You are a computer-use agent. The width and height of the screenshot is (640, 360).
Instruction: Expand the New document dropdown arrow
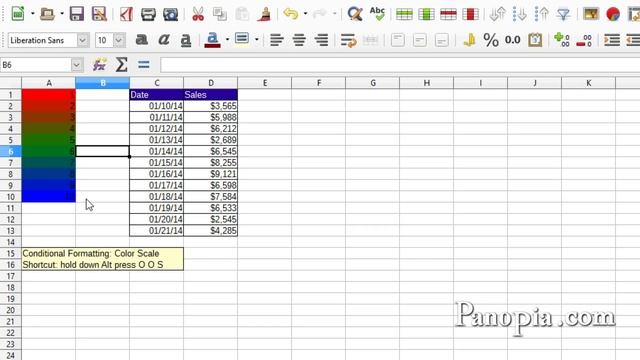point(32,14)
